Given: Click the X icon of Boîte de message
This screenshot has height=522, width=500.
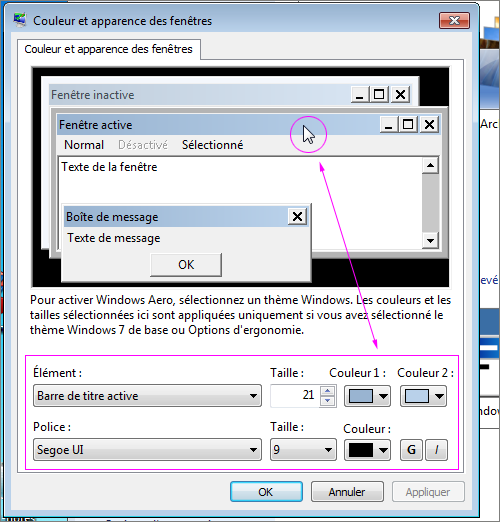Looking at the screenshot, I should 297,217.
